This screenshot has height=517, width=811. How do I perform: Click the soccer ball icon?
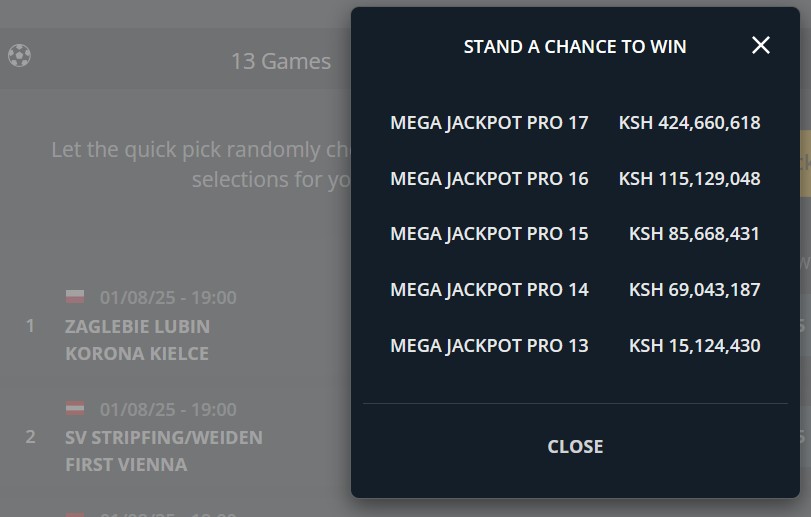[x=19, y=56]
